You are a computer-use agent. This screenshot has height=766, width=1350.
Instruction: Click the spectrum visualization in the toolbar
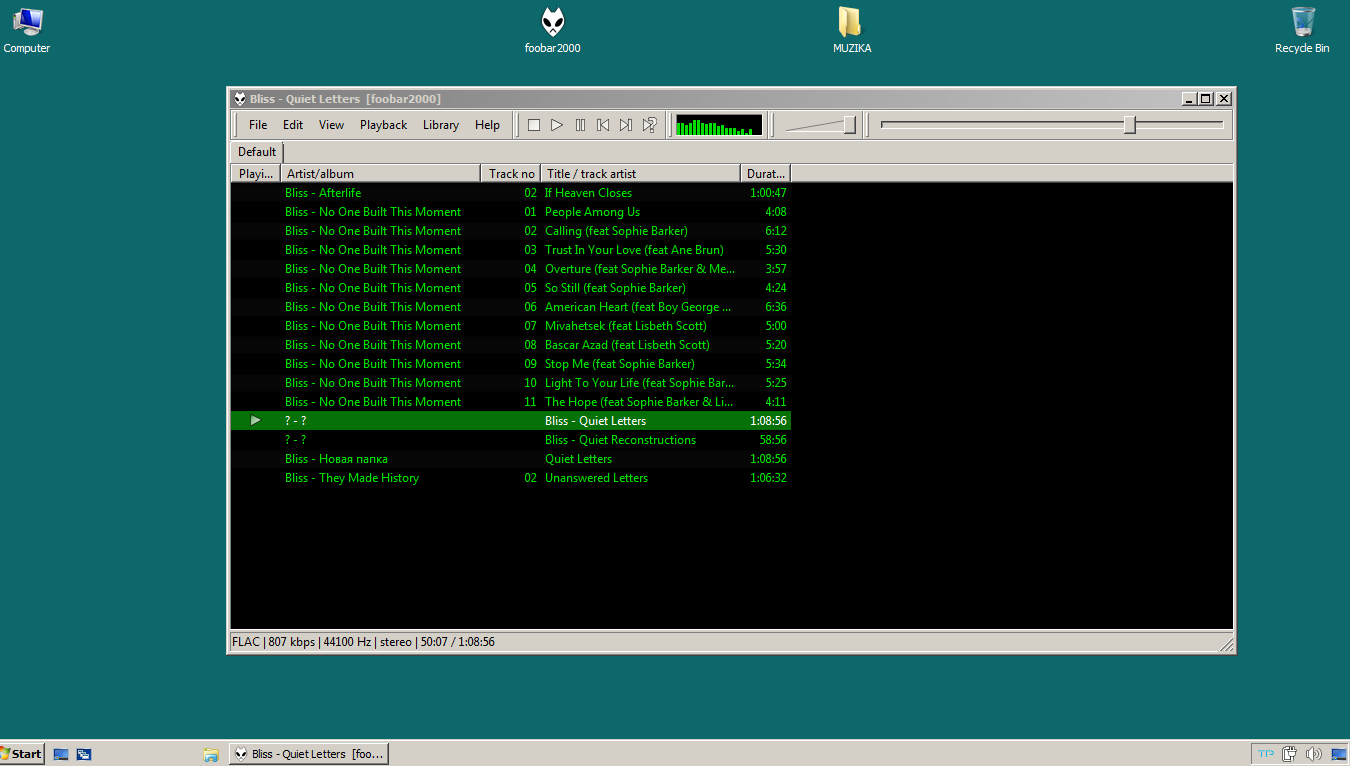click(x=719, y=125)
